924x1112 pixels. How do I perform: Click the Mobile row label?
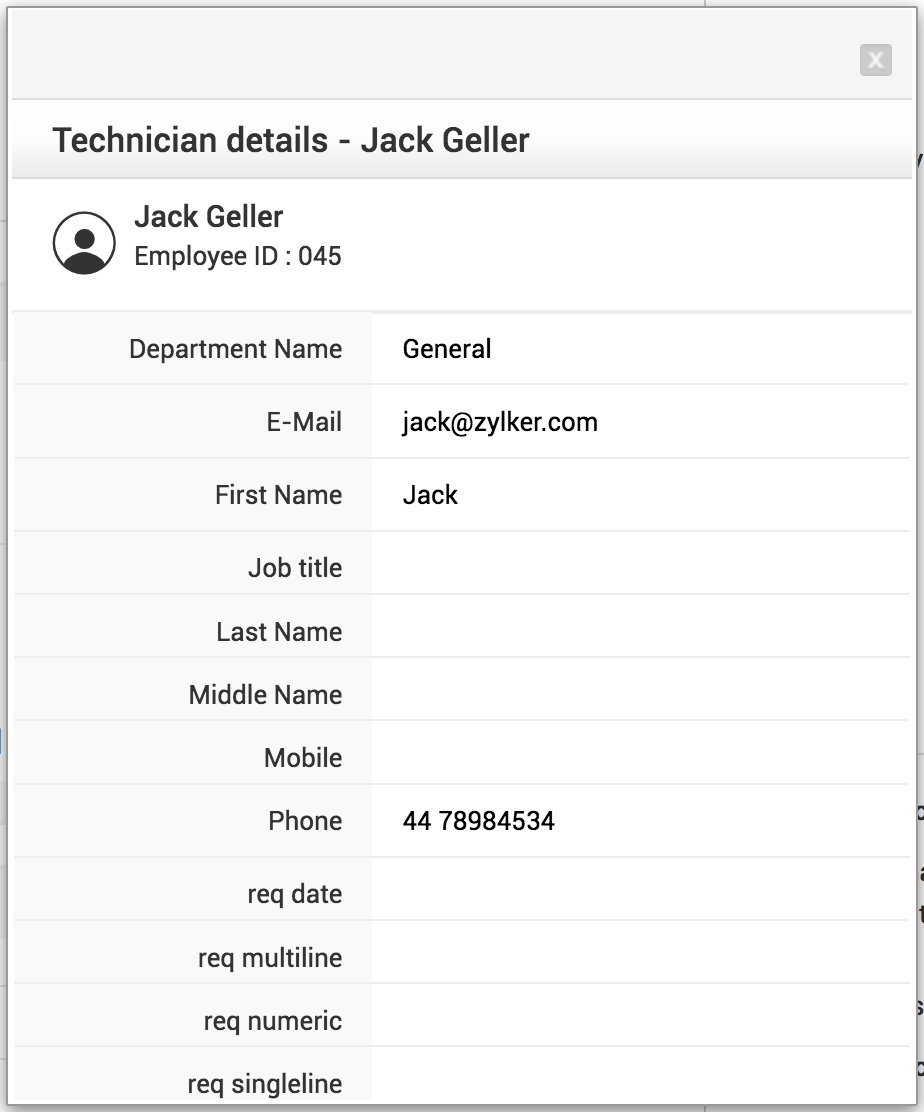(x=303, y=758)
